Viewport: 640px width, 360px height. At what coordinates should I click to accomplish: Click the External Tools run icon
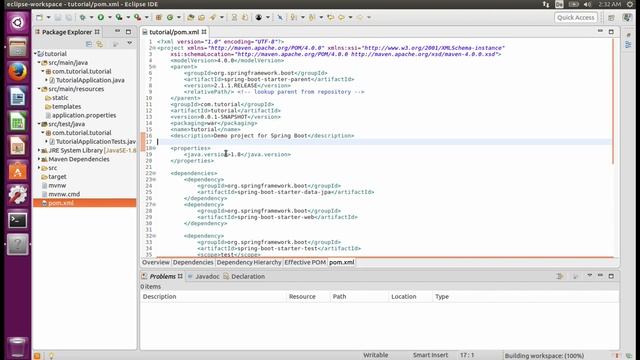tap(138, 18)
